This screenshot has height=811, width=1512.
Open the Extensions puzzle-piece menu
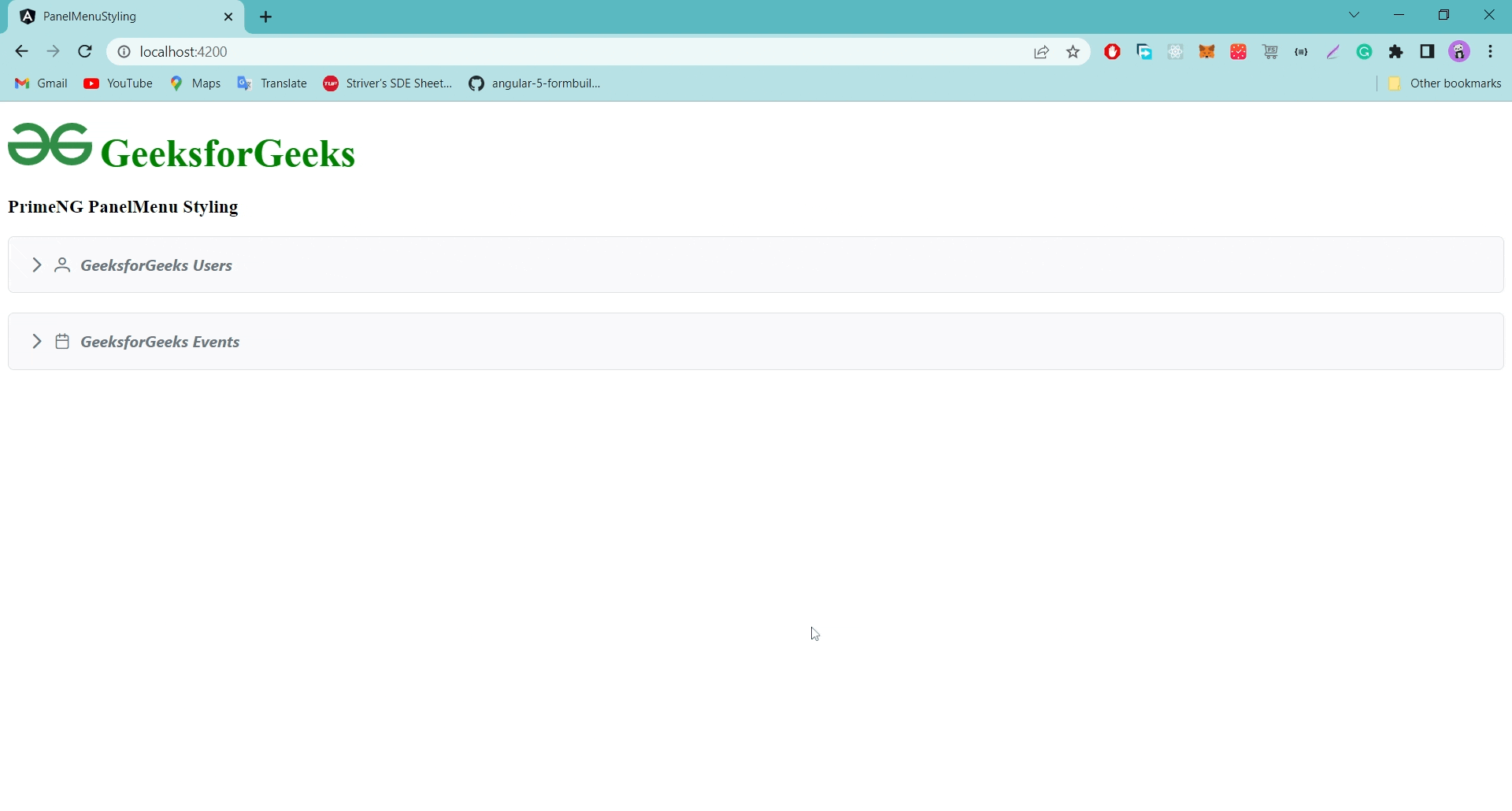(x=1397, y=52)
